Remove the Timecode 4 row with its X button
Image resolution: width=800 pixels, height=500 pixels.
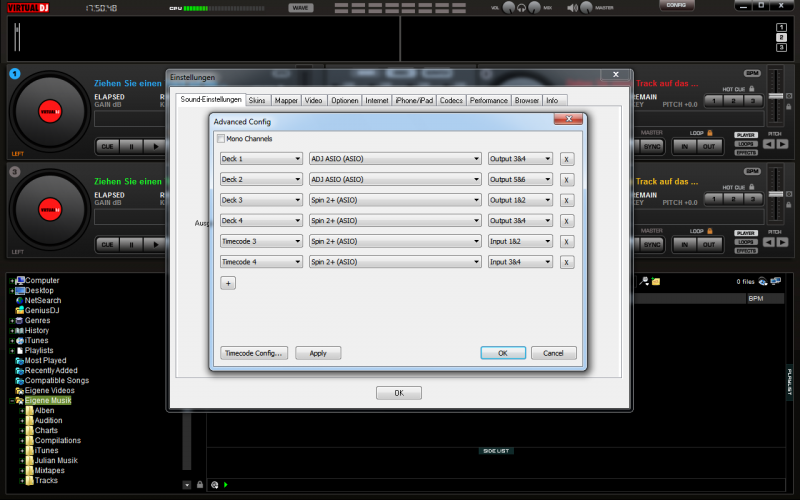click(x=566, y=262)
